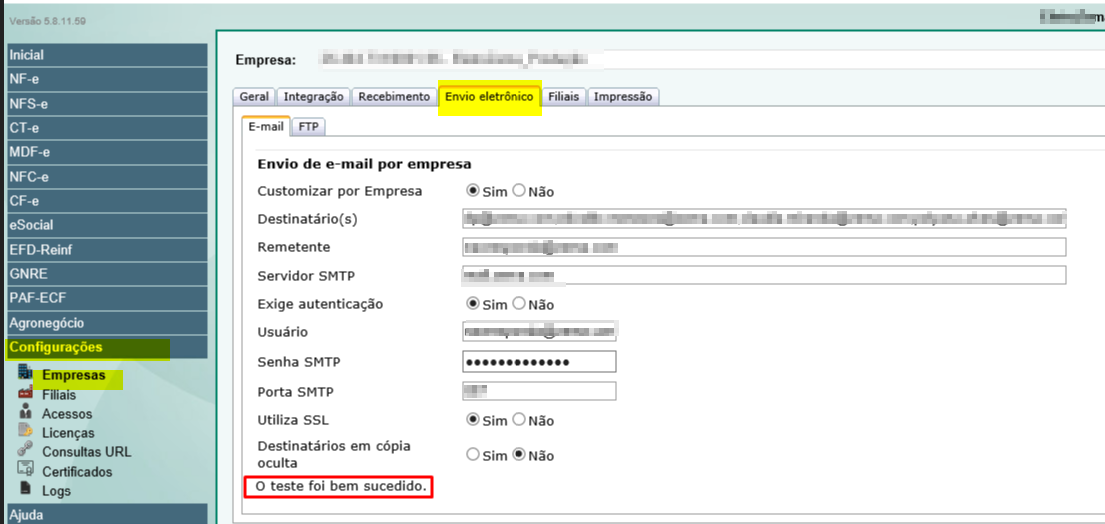1105x524 pixels.
Task: Select Não for Utiliza SSL
Action: coord(519,420)
